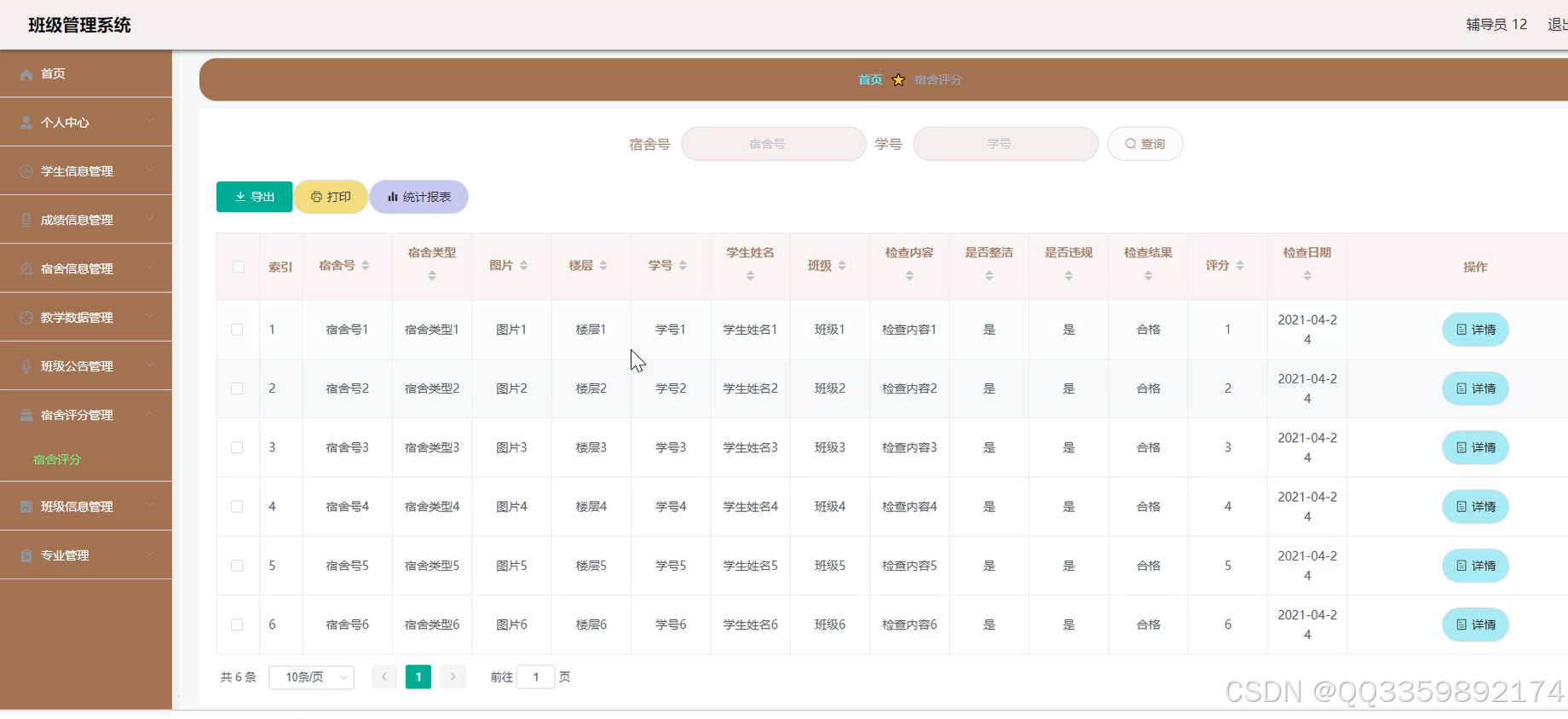The width and height of the screenshot is (1568, 719).
Task: Open the 10条/页 page size dropdown
Action: tap(312, 677)
